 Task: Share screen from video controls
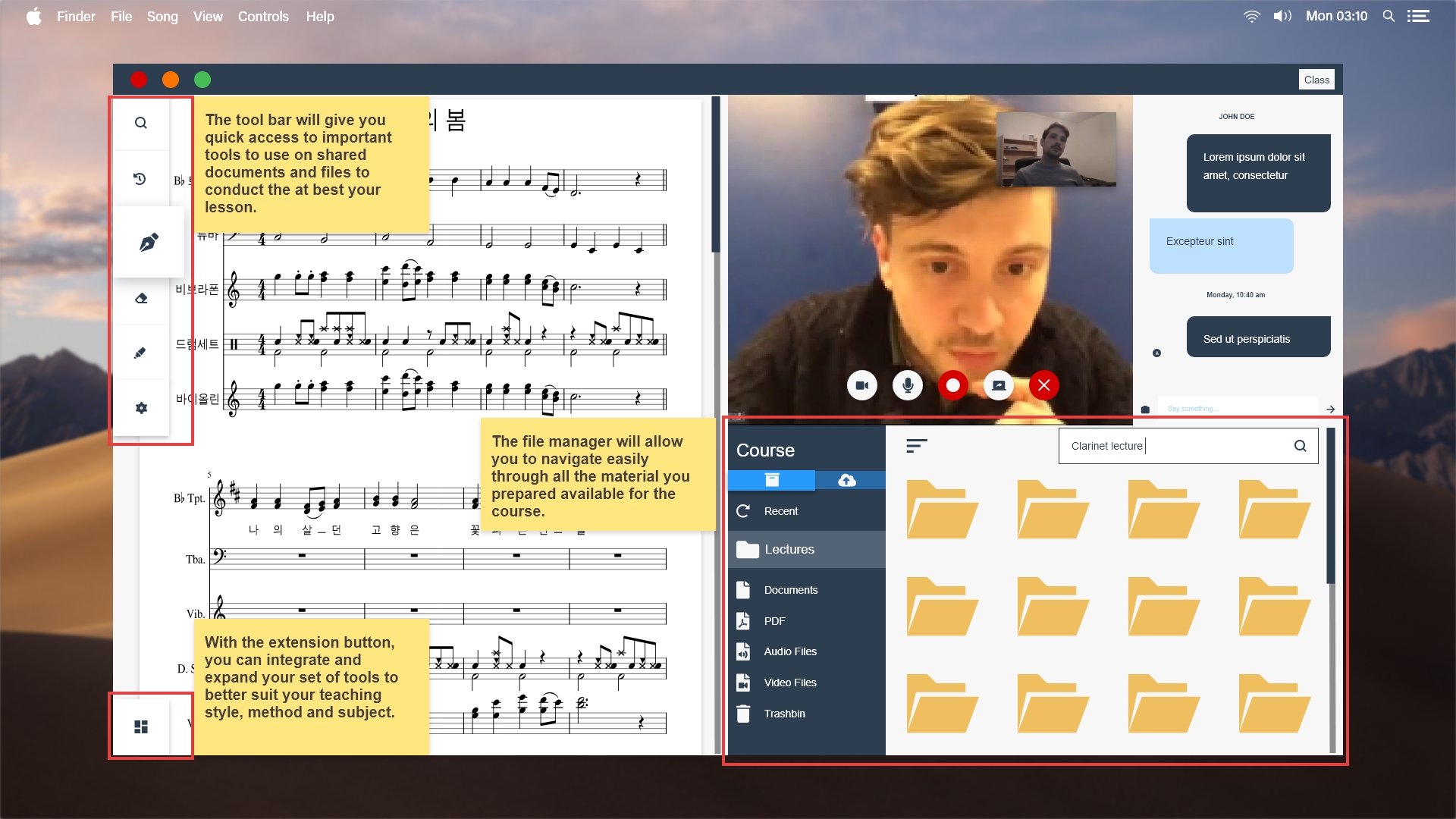(x=999, y=385)
